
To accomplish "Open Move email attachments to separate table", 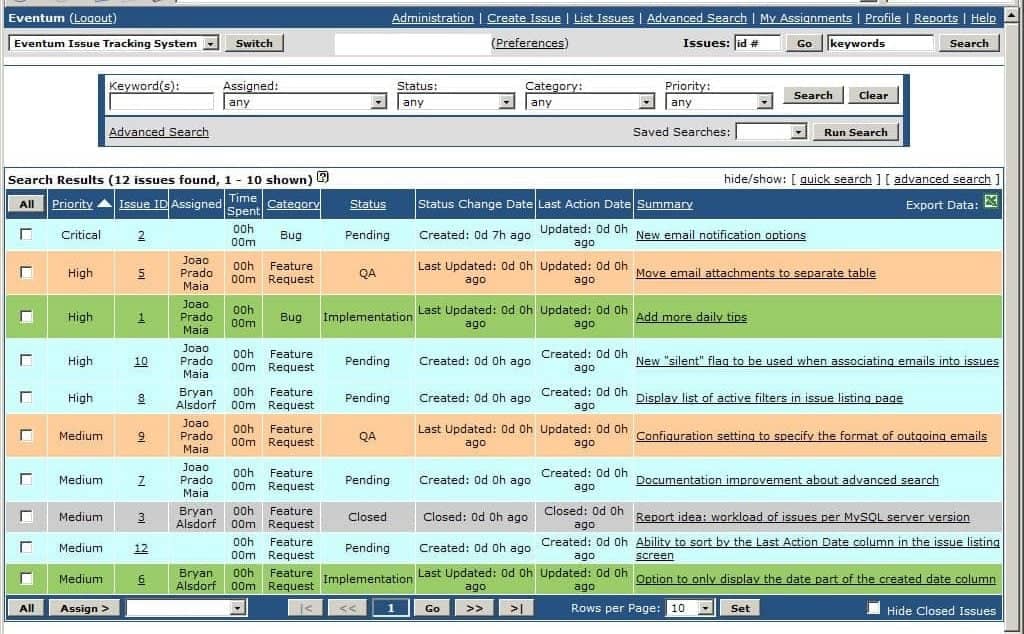I will pyautogui.click(x=756, y=273).
